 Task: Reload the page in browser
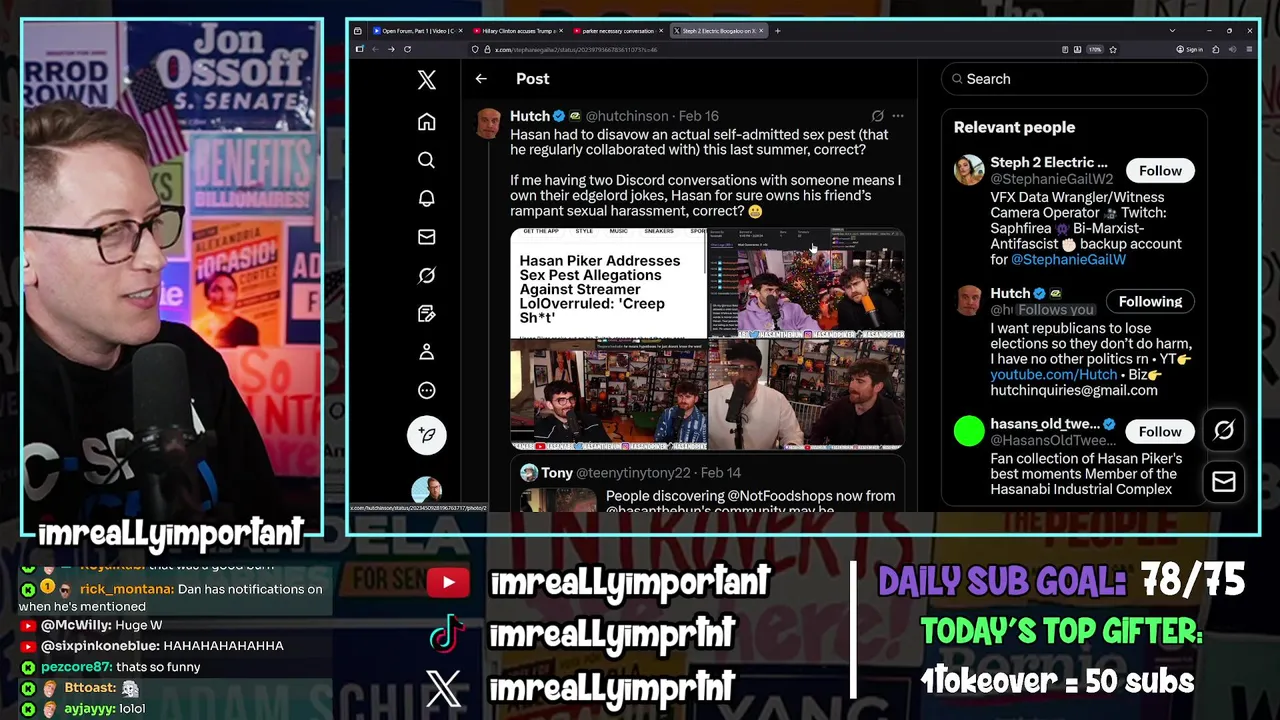(x=407, y=49)
